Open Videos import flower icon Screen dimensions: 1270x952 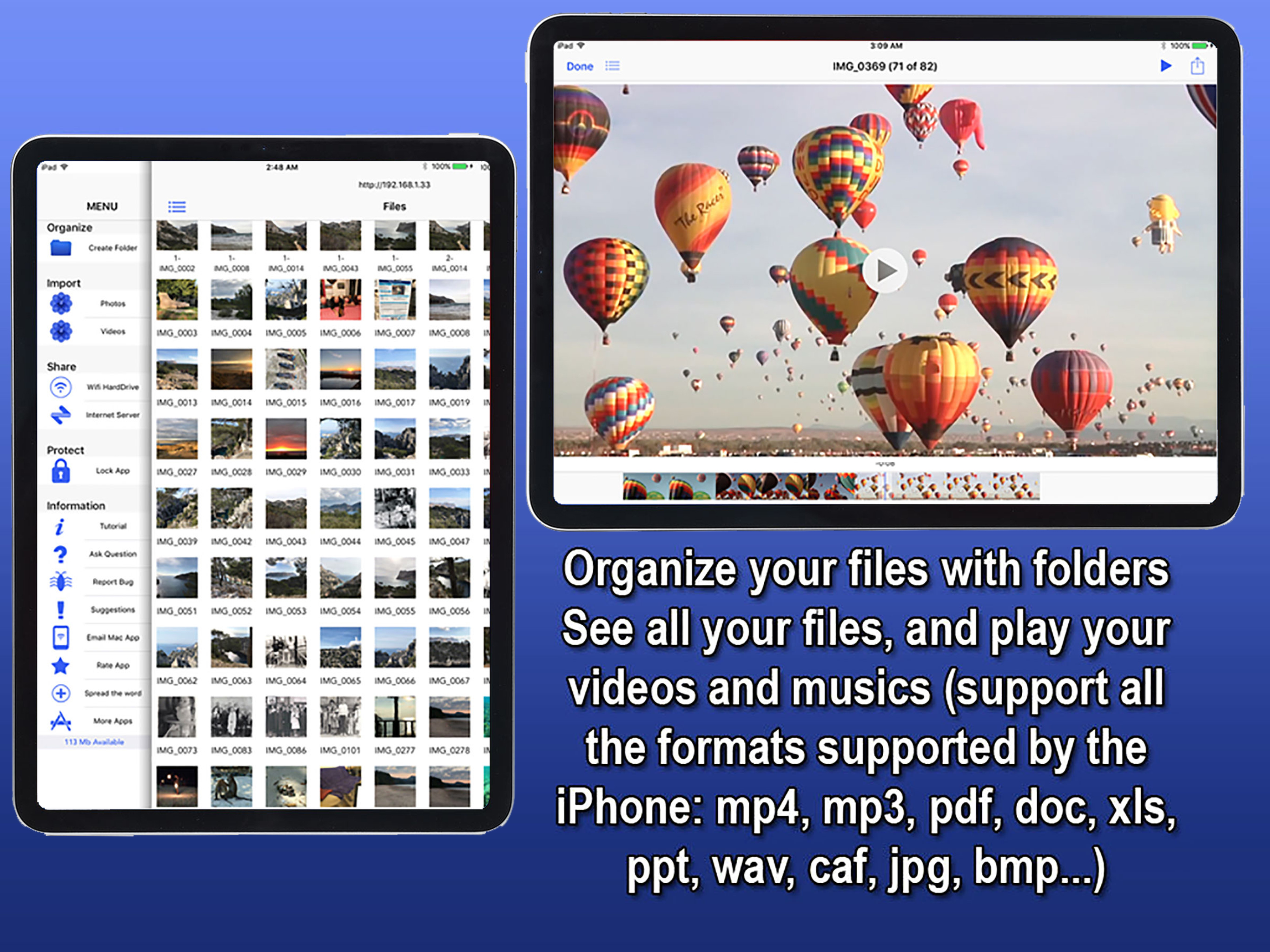(x=61, y=331)
